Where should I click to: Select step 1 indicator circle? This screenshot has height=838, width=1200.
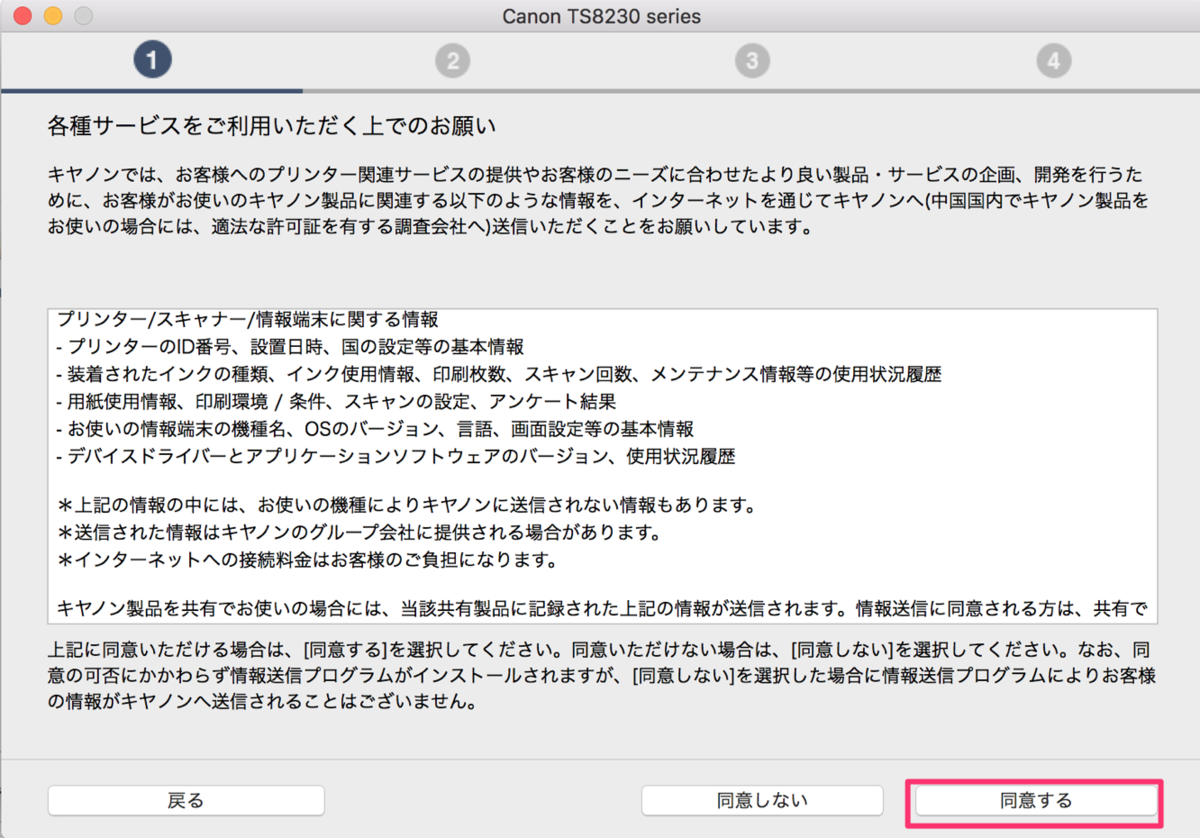tap(152, 61)
